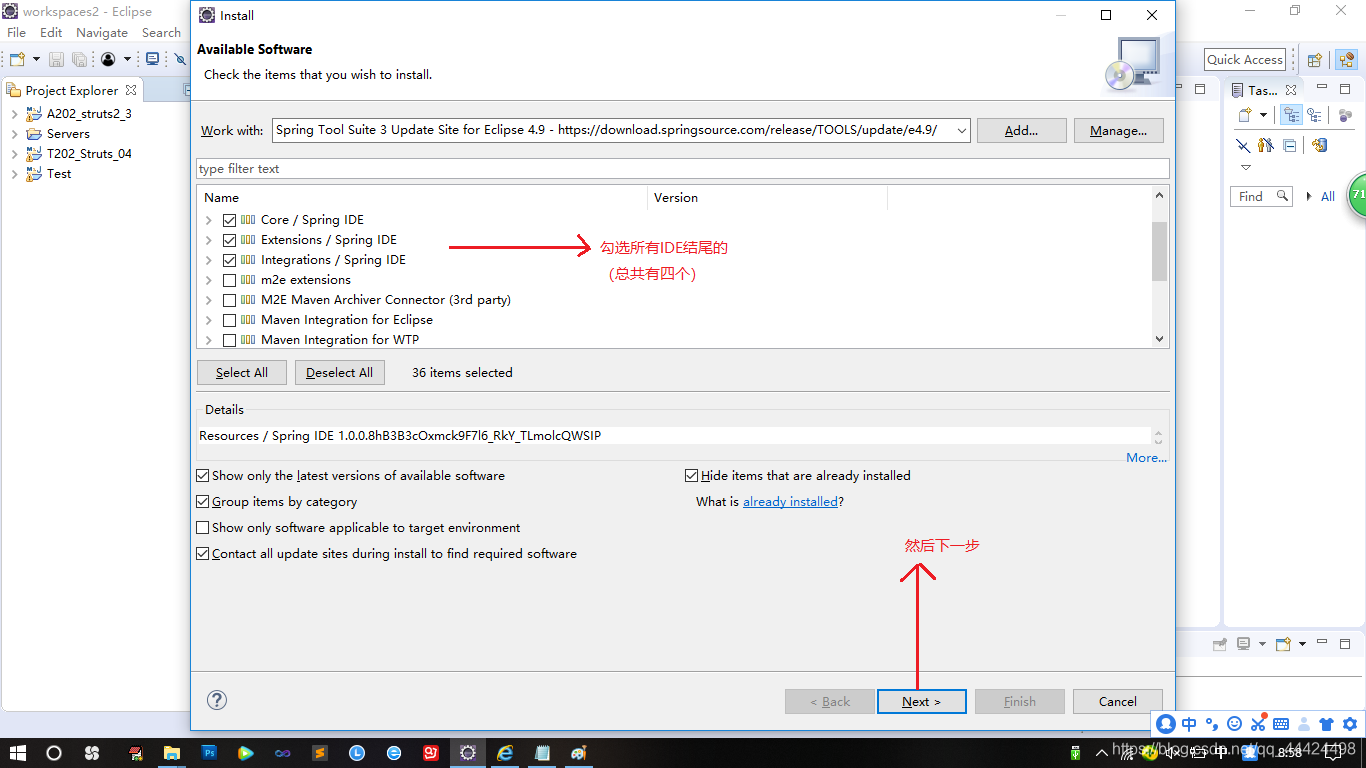1366x768 pixels.
Task: Expand the m2e extensions category
Action: tap(208, 280)
